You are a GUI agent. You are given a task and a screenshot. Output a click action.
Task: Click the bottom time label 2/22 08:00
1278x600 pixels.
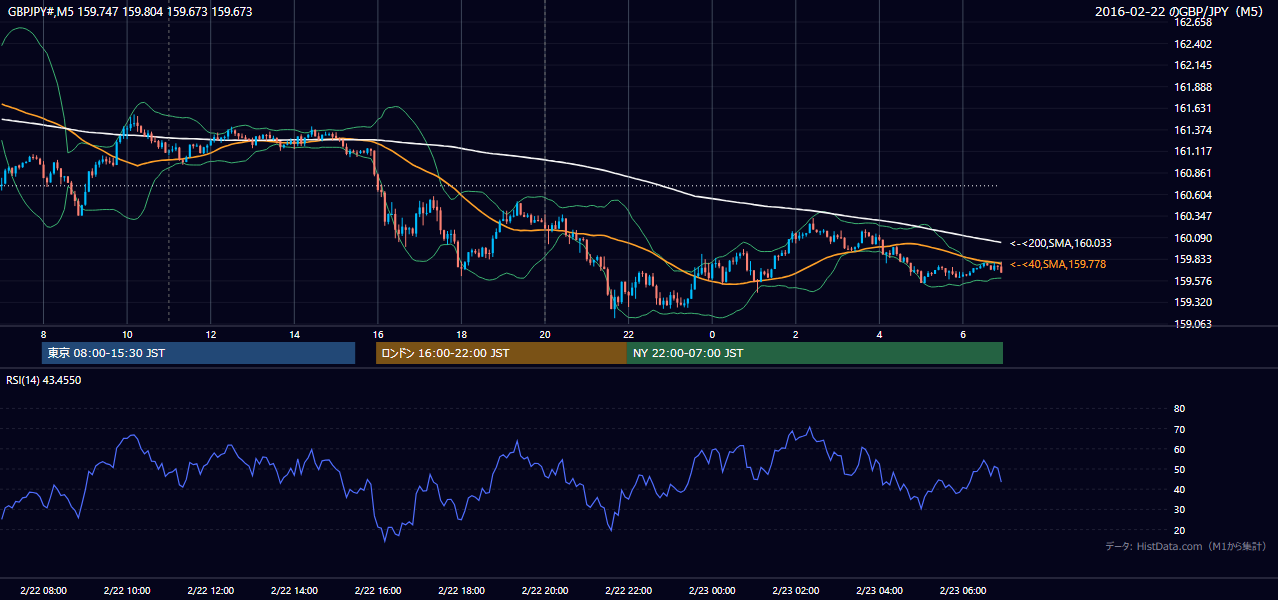[x=43, y=591]
